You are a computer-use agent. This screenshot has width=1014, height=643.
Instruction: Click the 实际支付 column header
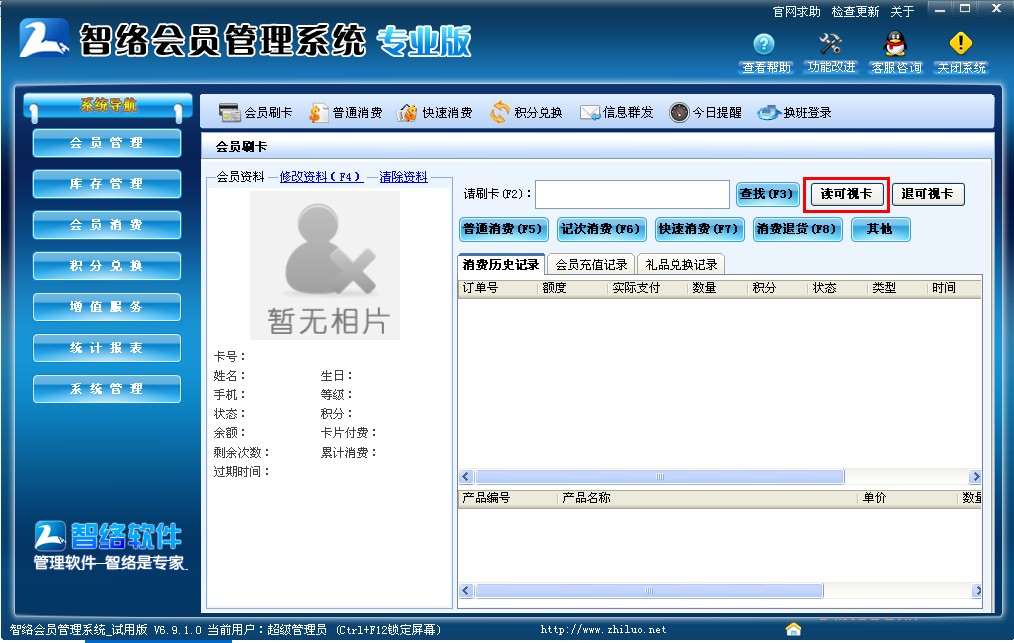click(647, 288)
